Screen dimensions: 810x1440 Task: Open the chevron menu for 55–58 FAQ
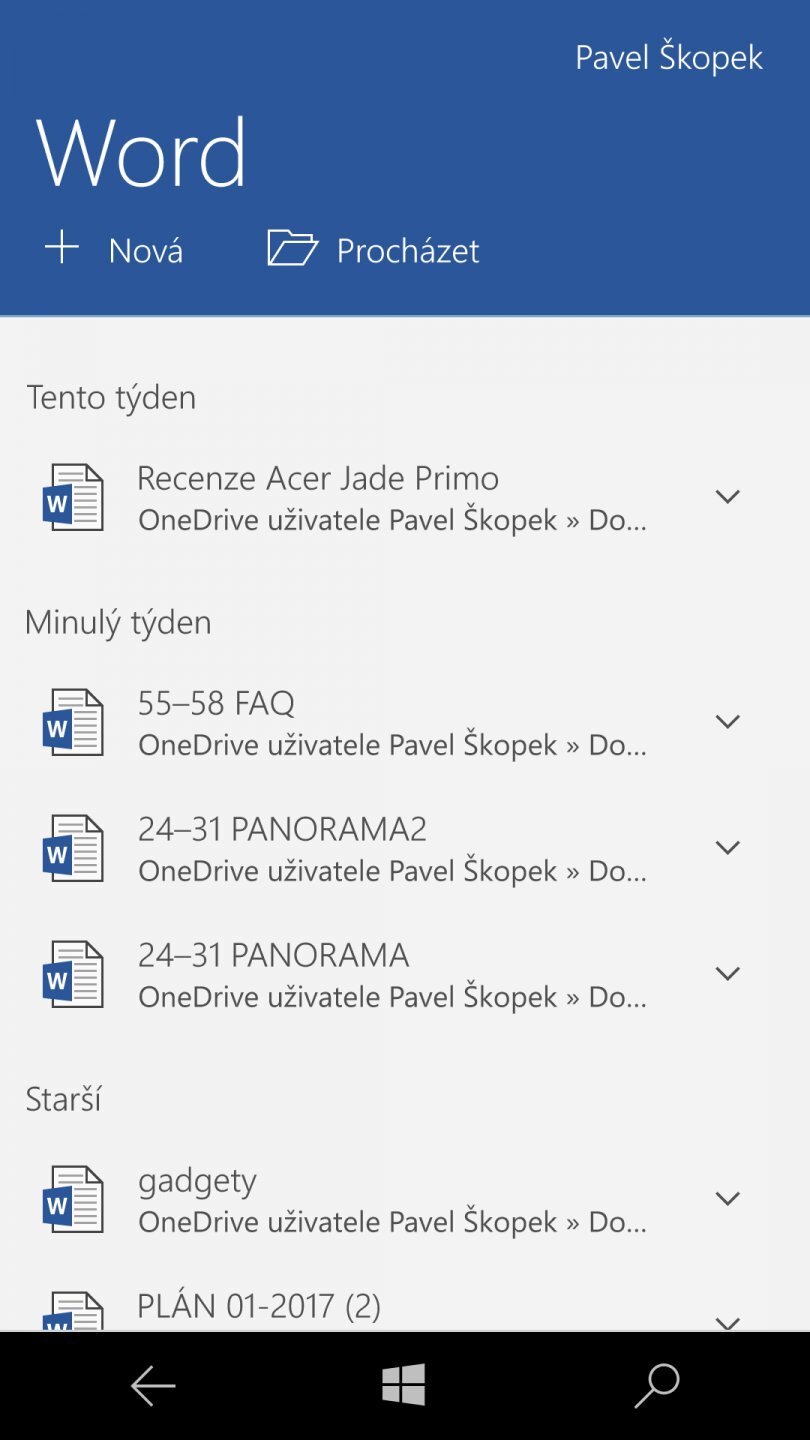(727, 721)
